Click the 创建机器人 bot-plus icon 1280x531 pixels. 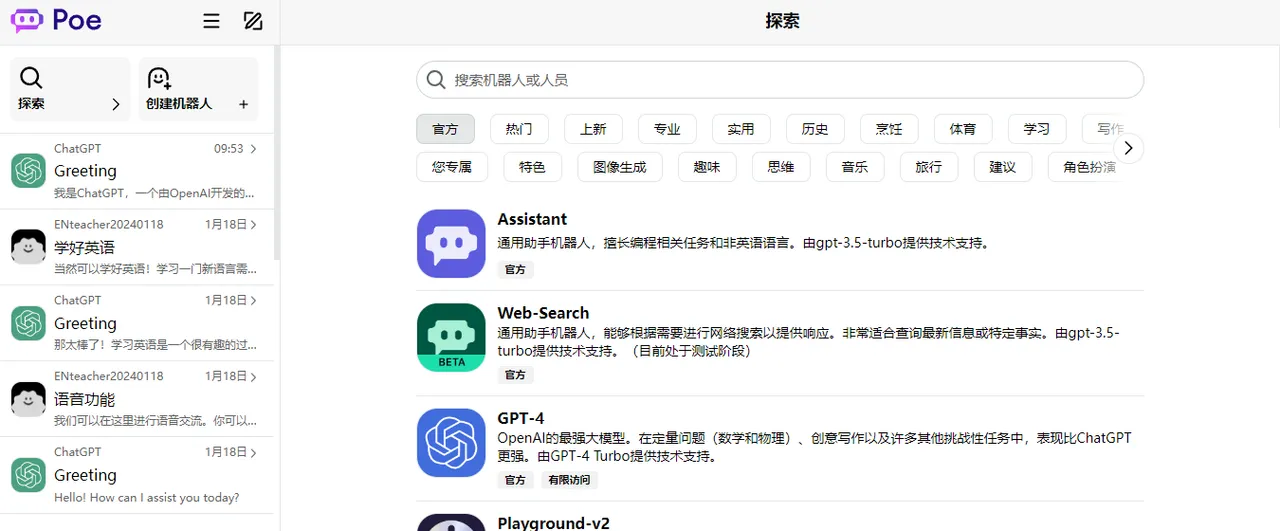point(159,77)
